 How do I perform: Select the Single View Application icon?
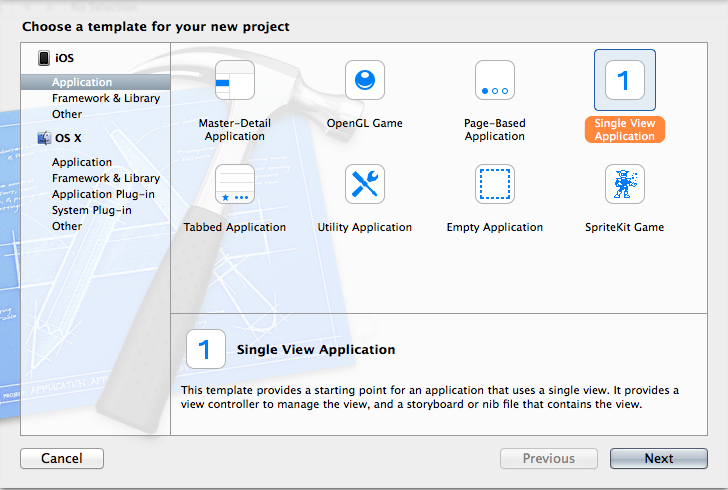pos(625,80)
